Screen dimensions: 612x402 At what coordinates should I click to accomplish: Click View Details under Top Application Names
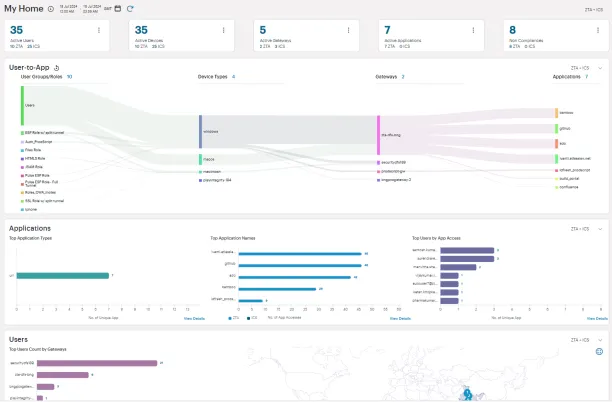pos(400,318)
